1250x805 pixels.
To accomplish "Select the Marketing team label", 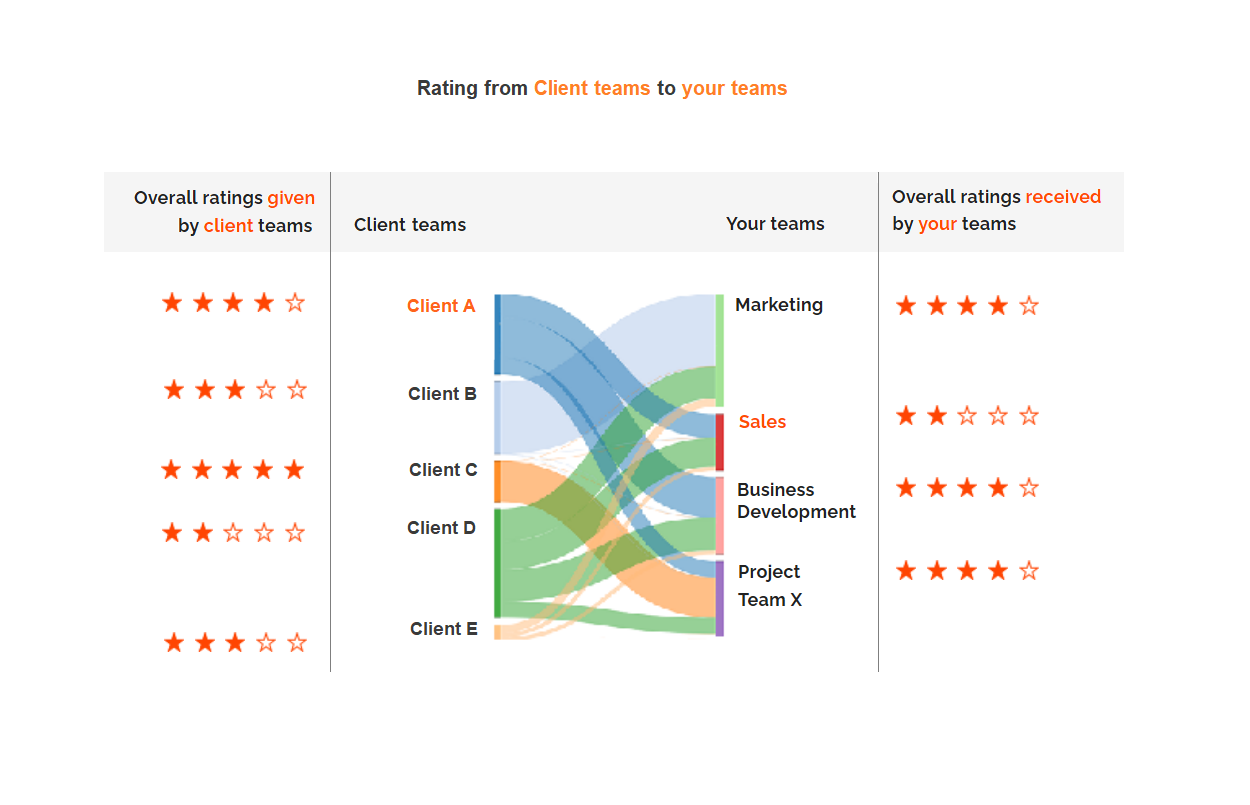I will pyautogui.click(x=779, y=305).
